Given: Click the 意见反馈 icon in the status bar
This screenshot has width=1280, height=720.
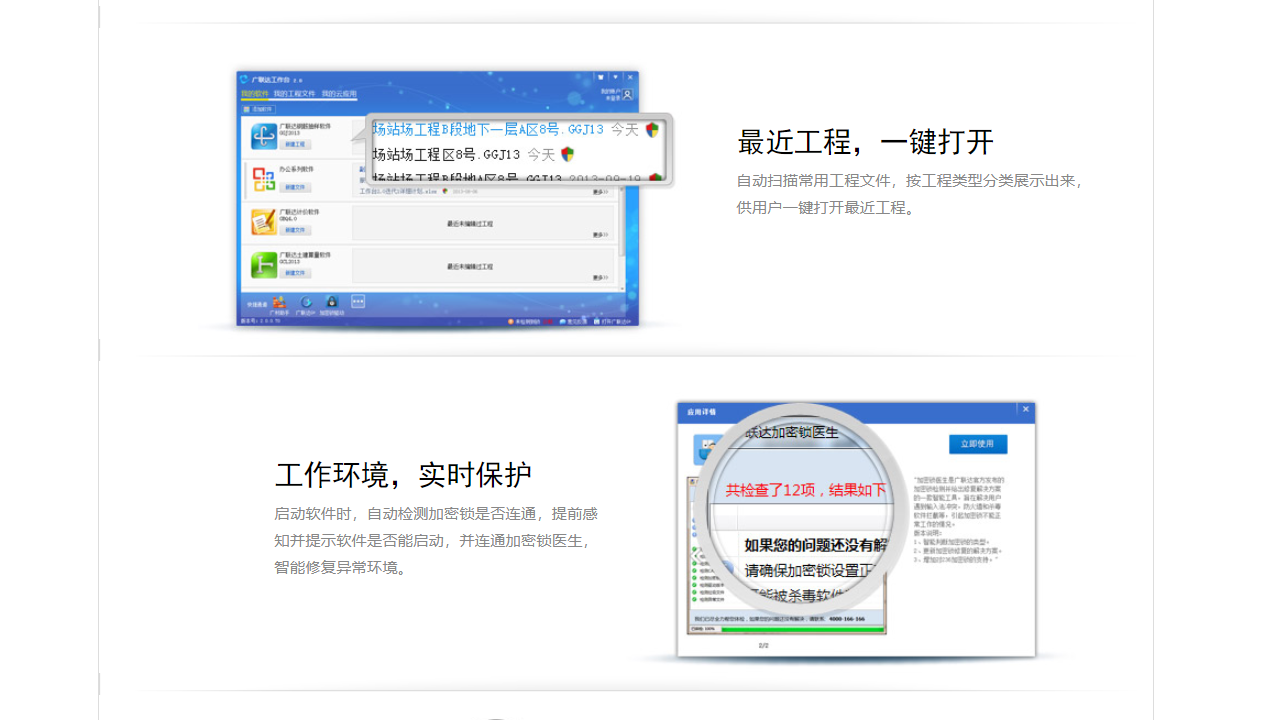Looking at the screenshot, I should (564, 321).
